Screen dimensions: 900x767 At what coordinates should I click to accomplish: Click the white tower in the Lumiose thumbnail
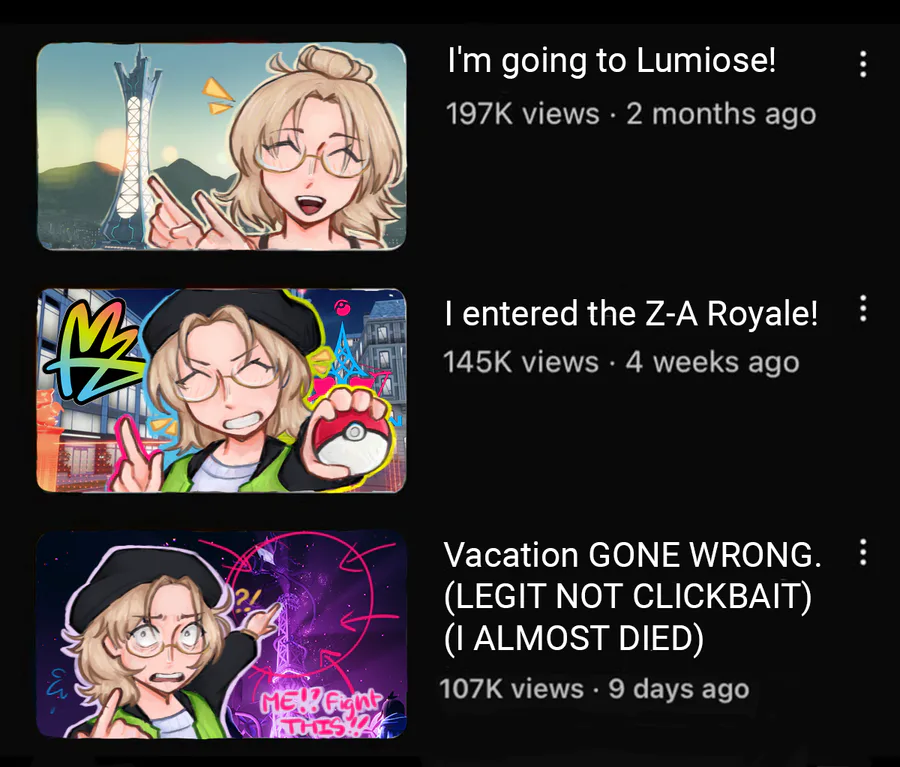point(135,149)
